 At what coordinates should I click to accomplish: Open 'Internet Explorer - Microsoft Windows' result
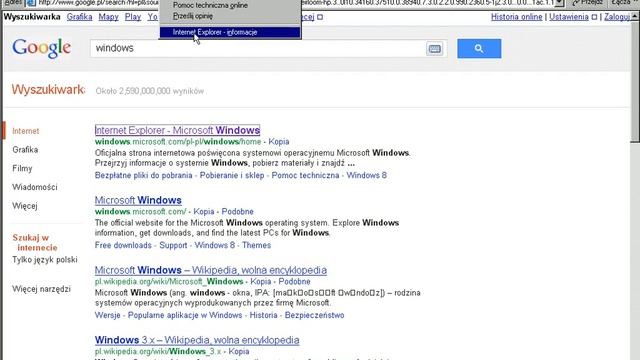point(177,130)
